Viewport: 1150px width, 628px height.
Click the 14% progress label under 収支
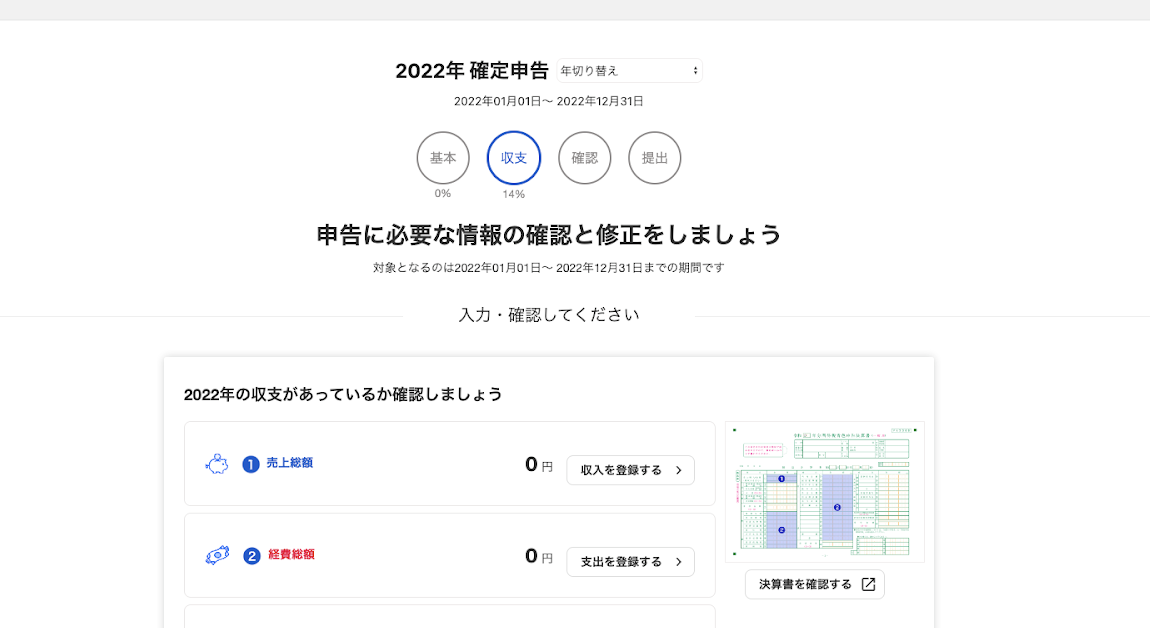coord(513,194)
